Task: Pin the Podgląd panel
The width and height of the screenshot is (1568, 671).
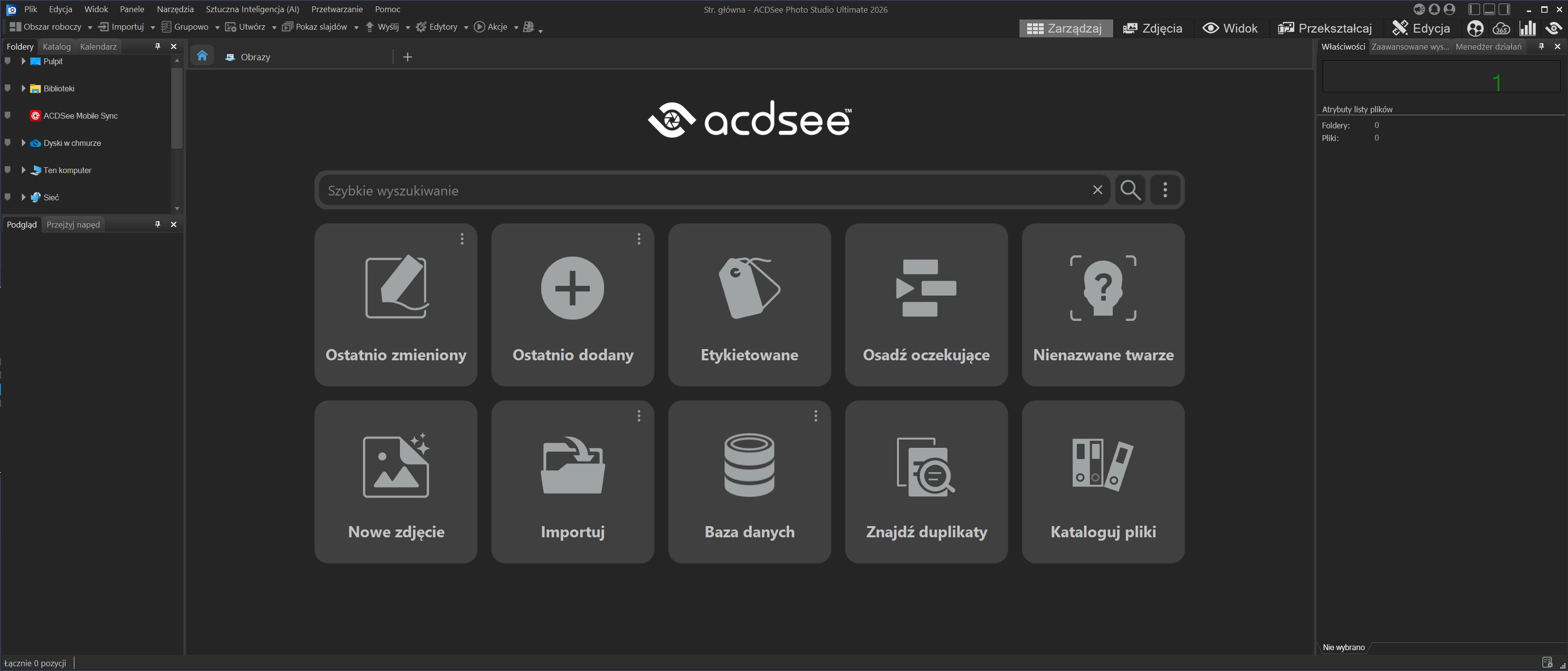Action: pos(157,224)
